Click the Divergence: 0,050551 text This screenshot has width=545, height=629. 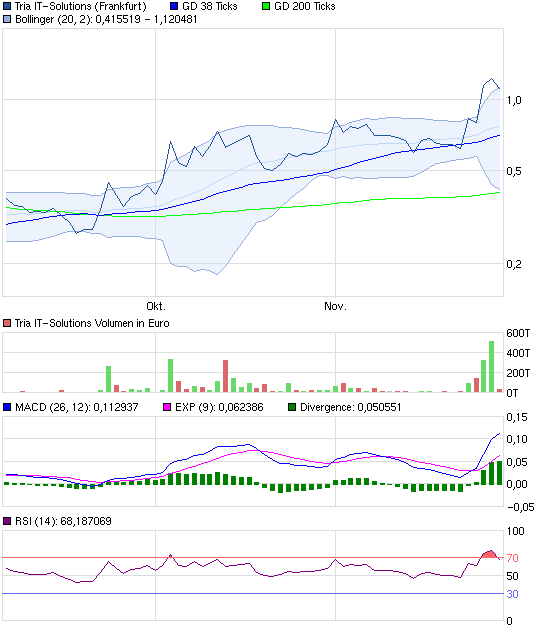pyautogui.click(x=351, y=408)
